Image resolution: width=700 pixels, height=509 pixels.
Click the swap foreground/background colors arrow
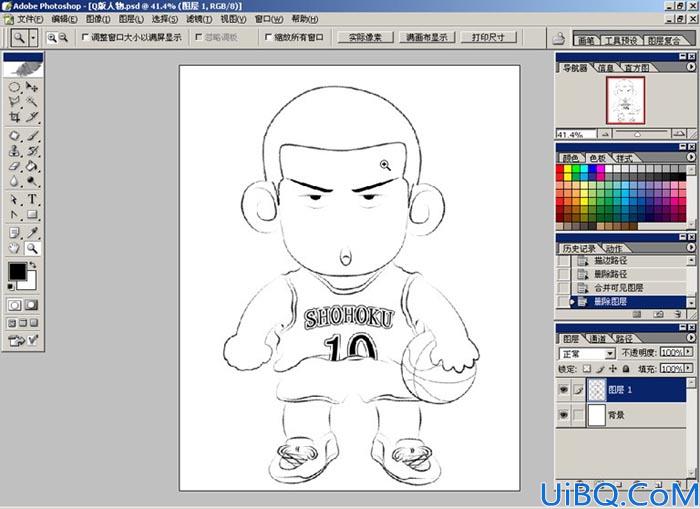click(x=32, y=266)
